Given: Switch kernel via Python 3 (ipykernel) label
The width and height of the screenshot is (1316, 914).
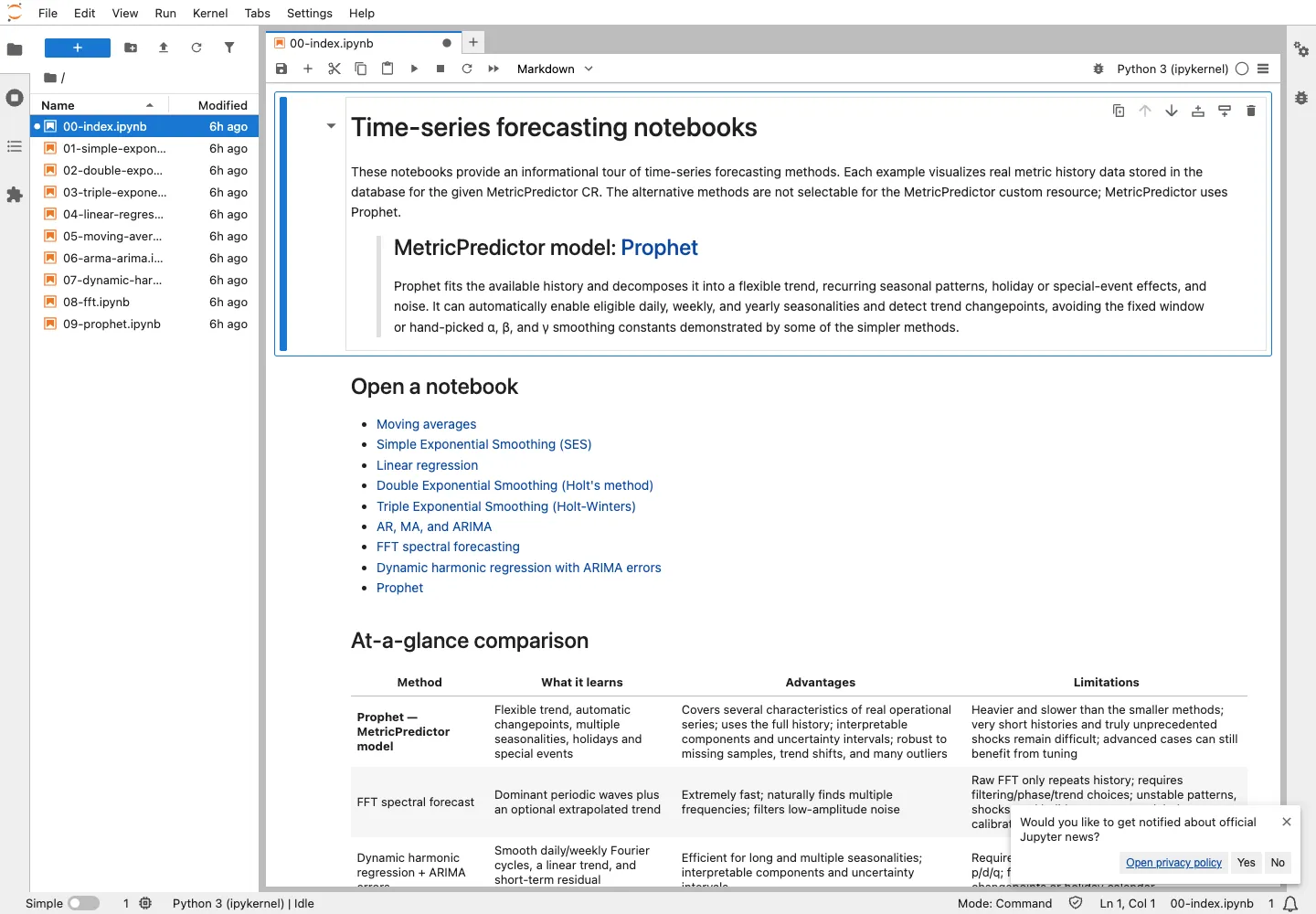Looking at the screenshot, I should click(1173, 69).
